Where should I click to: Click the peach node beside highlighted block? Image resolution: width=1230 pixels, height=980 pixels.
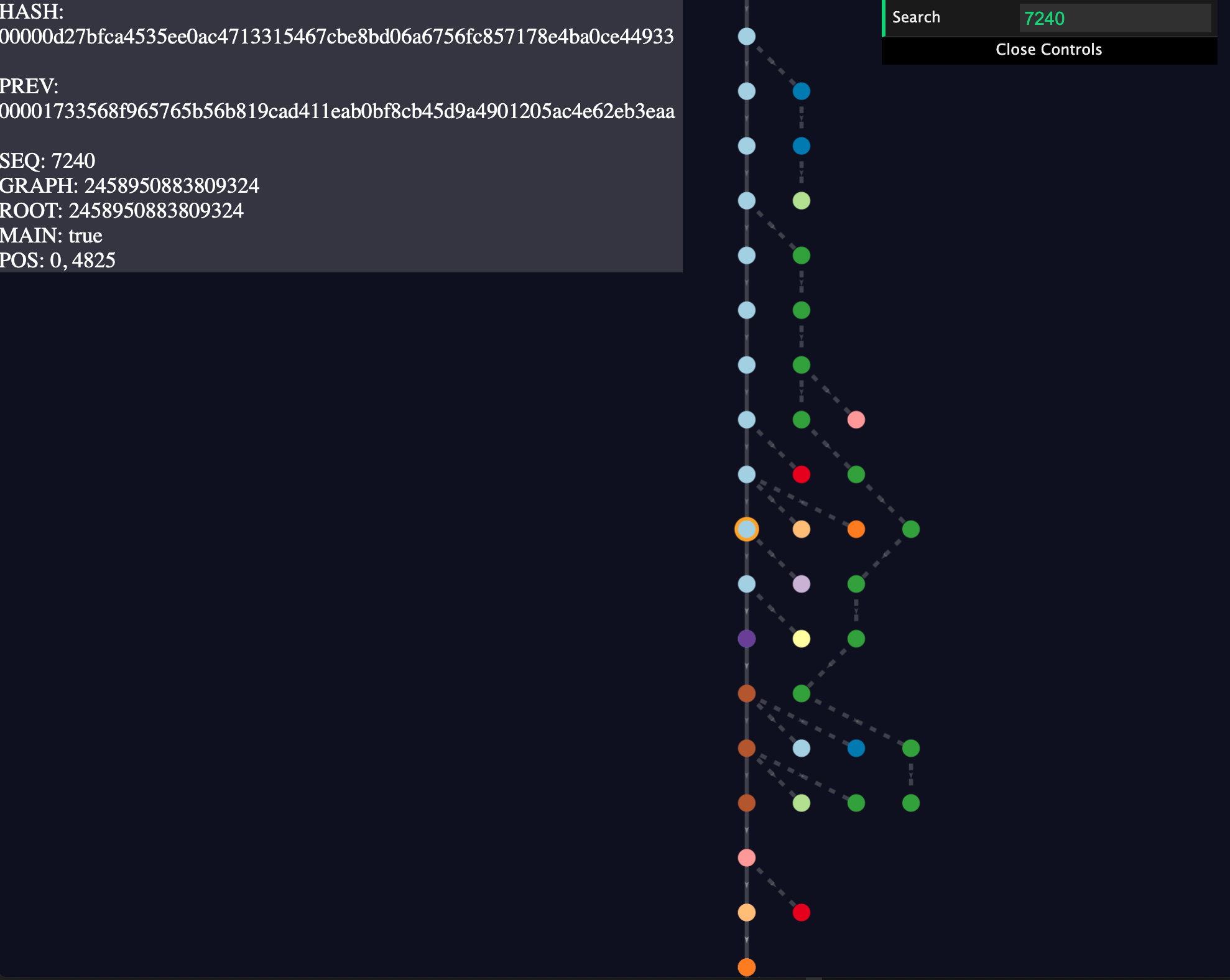801,529
